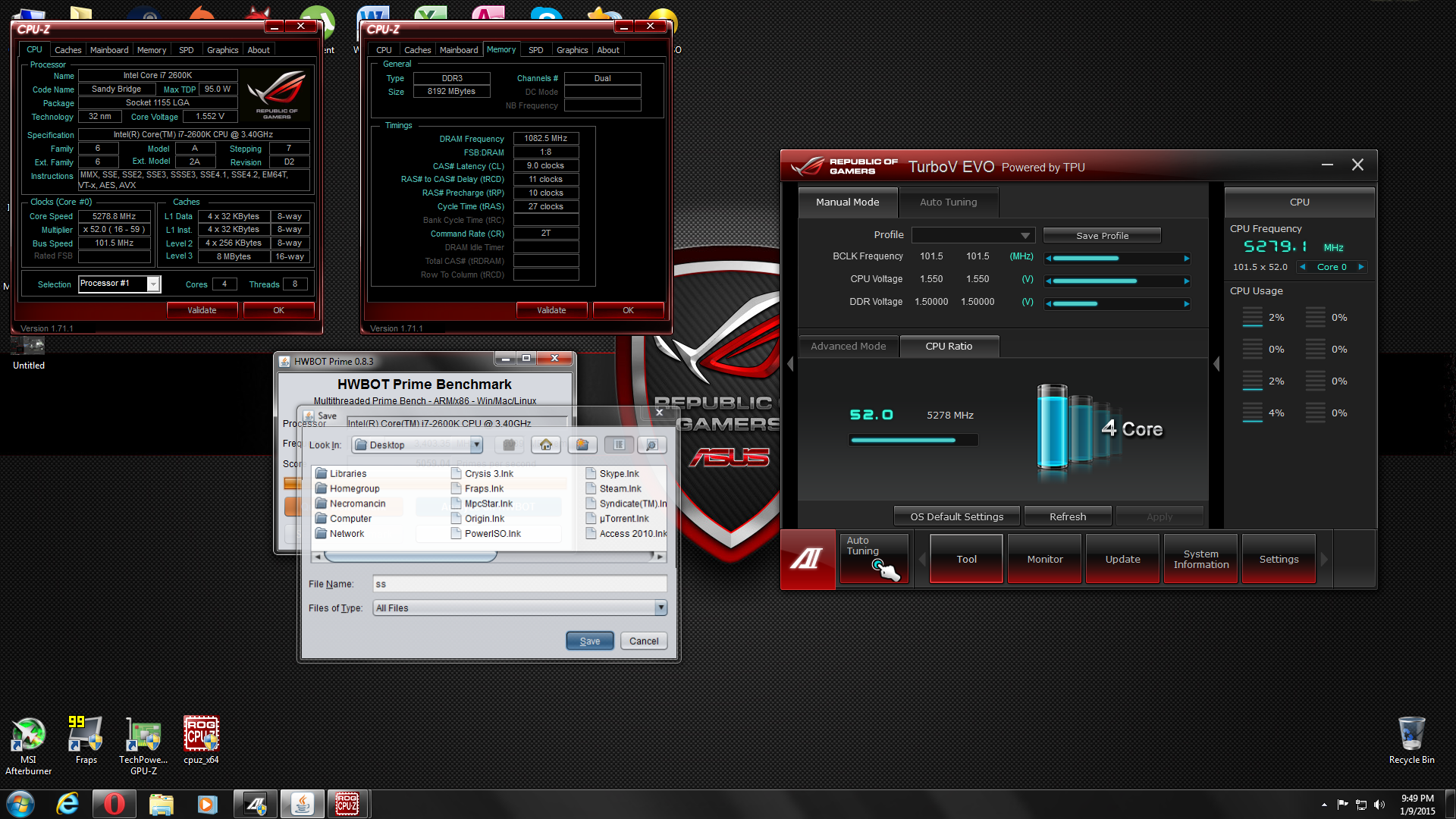Click the ASUS AI Suite logo button

click(808, 559)
